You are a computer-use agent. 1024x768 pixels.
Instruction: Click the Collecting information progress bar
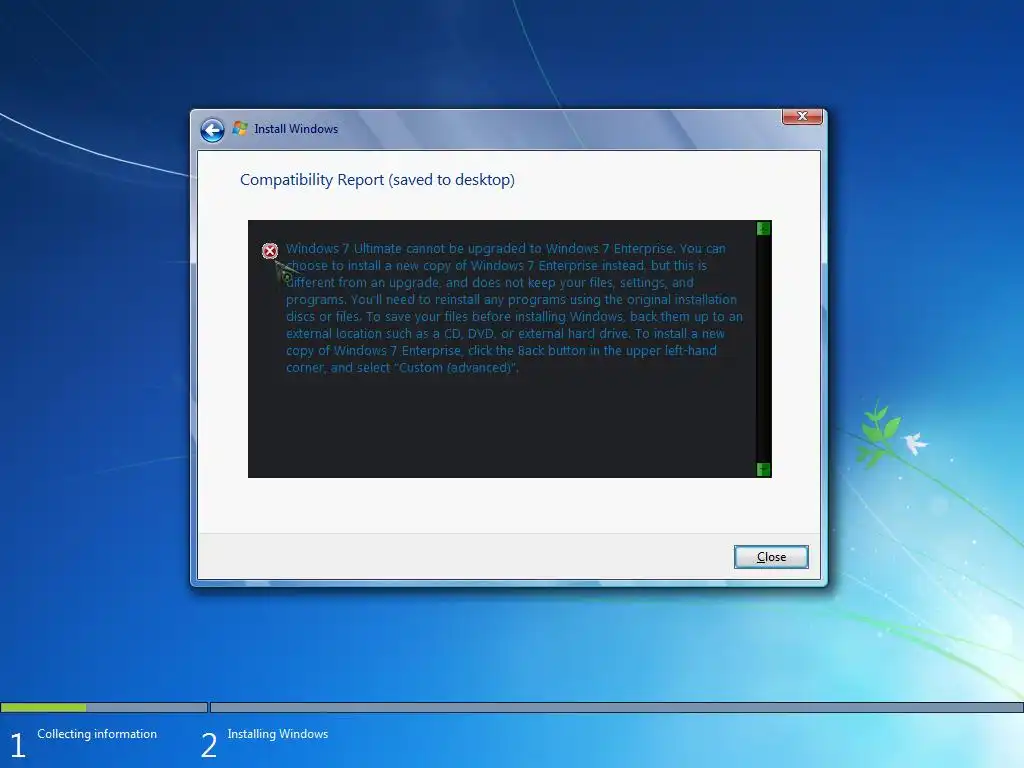tap(104, 707)
